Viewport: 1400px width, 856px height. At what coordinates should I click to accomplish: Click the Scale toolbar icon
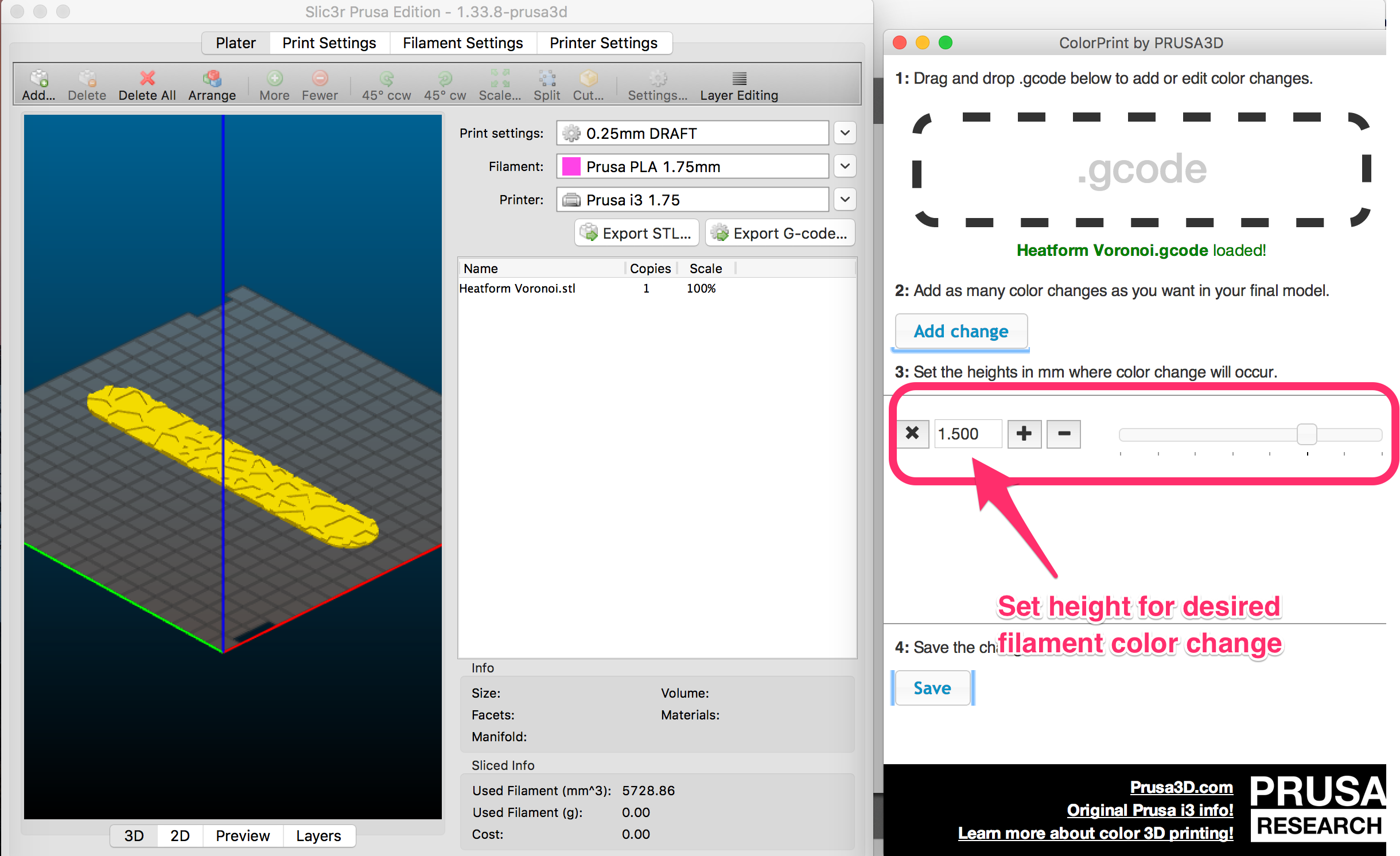(x=500, y=79)
